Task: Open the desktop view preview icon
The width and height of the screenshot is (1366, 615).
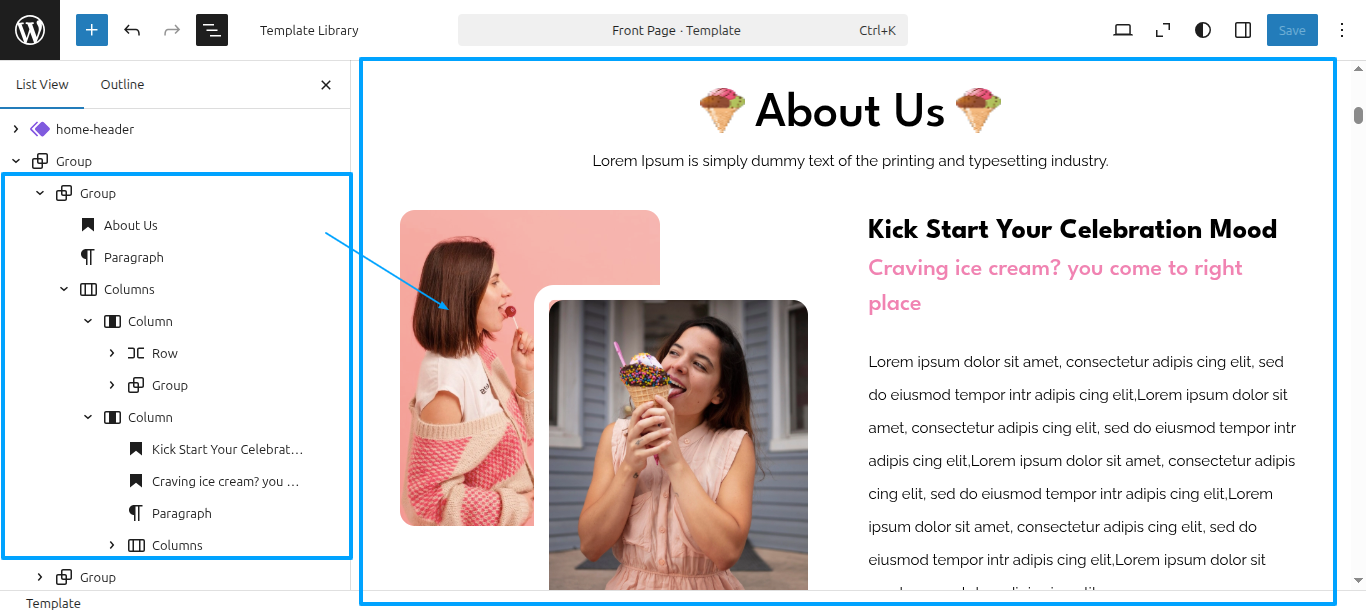Action: coord(1123,30)
